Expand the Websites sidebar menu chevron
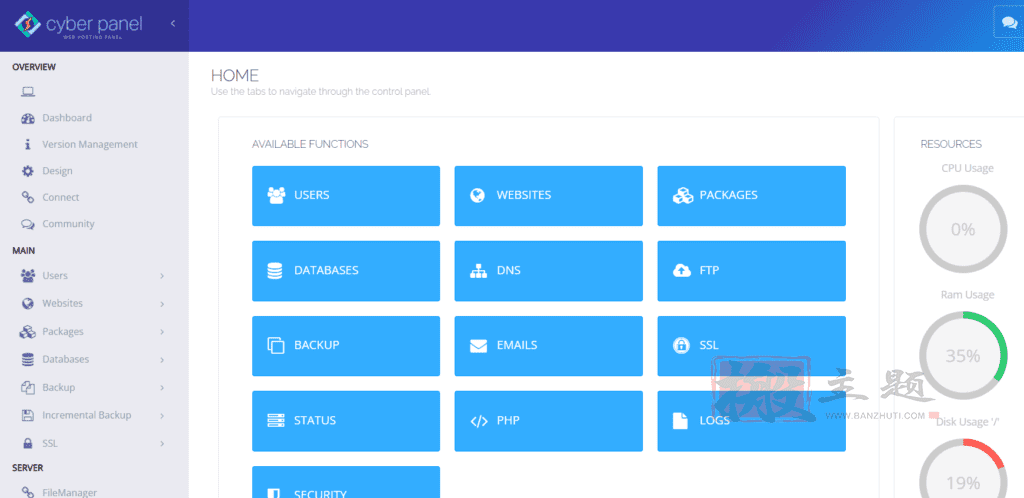Image resolution: width=1024 pixels, height=498 pixels. pos(162,304)
